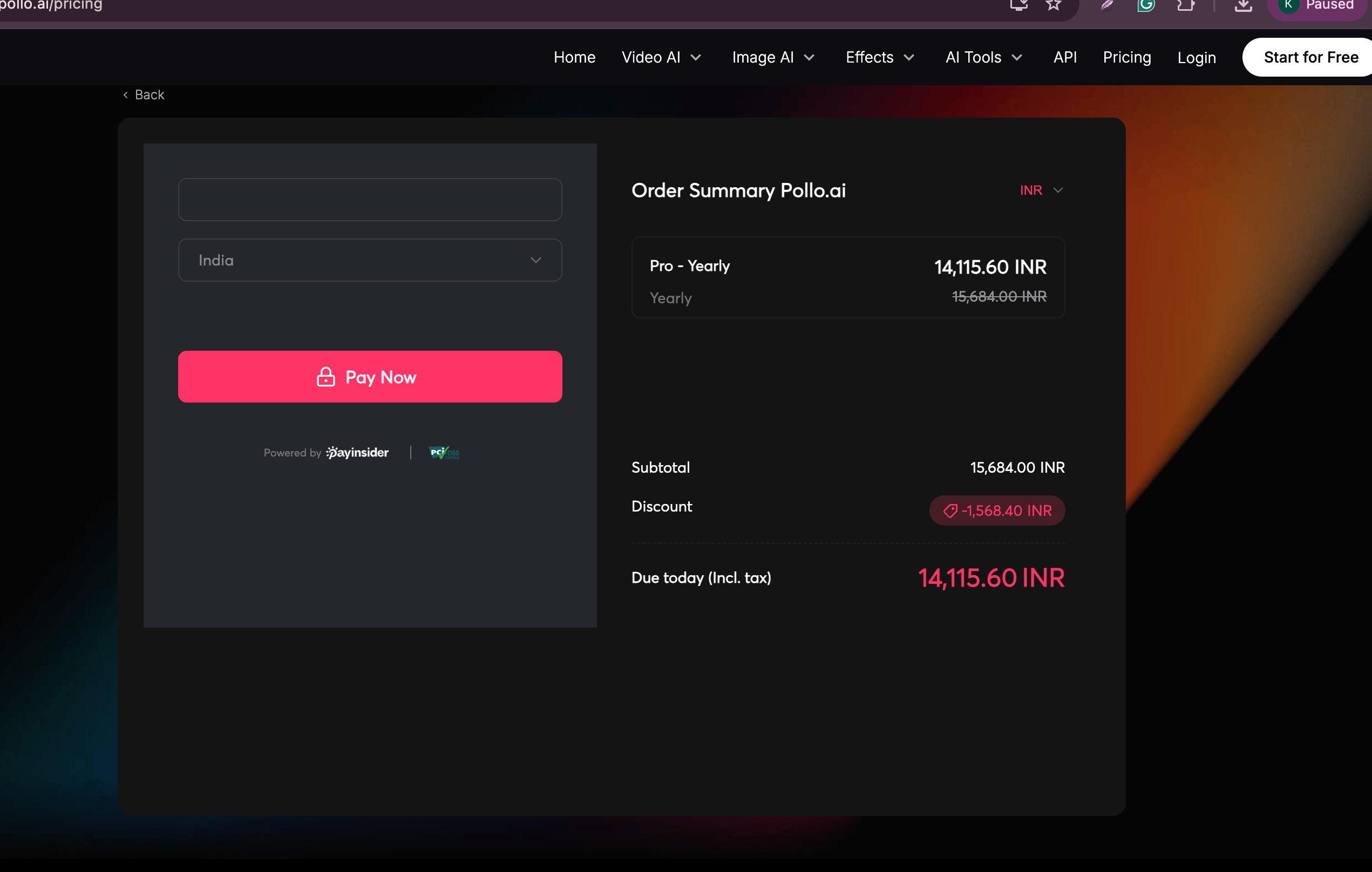Image resolution: width=1372 pixels, height=872 pixels.
Task: Click the Due today 14,115.60 INR total
Action: click(991, 577)
